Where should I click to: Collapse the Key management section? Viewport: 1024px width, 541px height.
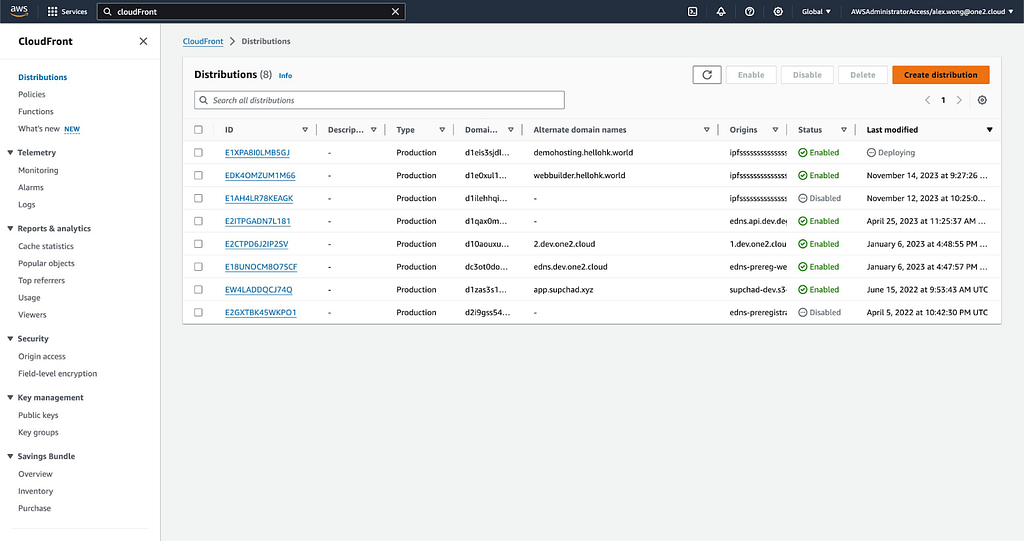(x=10, y=397)
